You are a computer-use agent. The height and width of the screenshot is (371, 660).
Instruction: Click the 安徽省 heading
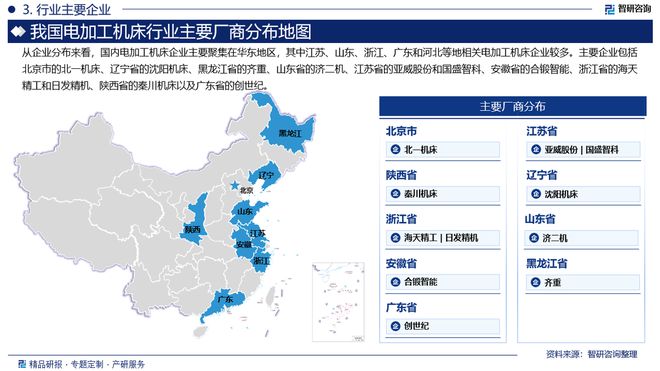401,263
